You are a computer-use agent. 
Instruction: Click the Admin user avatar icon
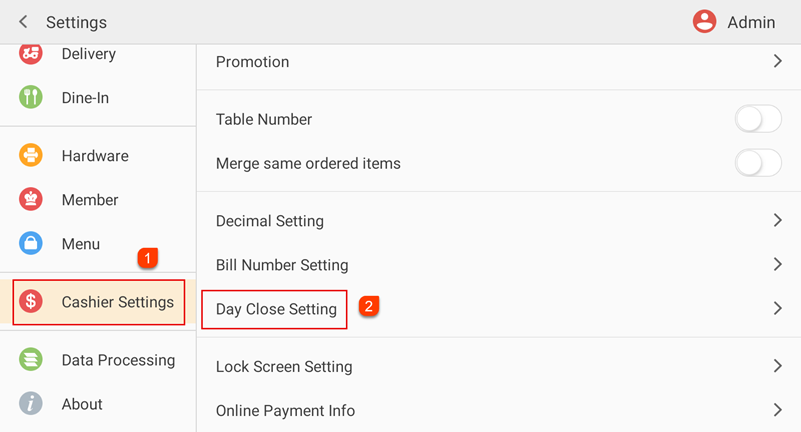[x=705, y=22]
